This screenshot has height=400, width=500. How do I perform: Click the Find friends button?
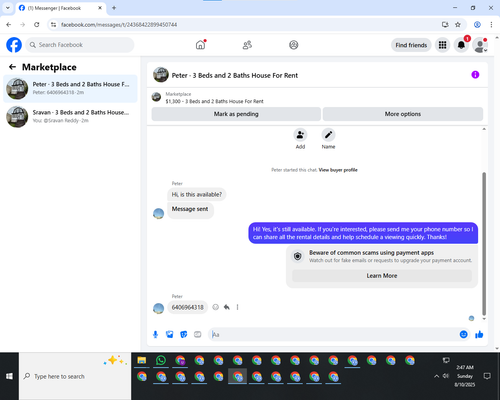pyautogui.click(x=411, y=45)
